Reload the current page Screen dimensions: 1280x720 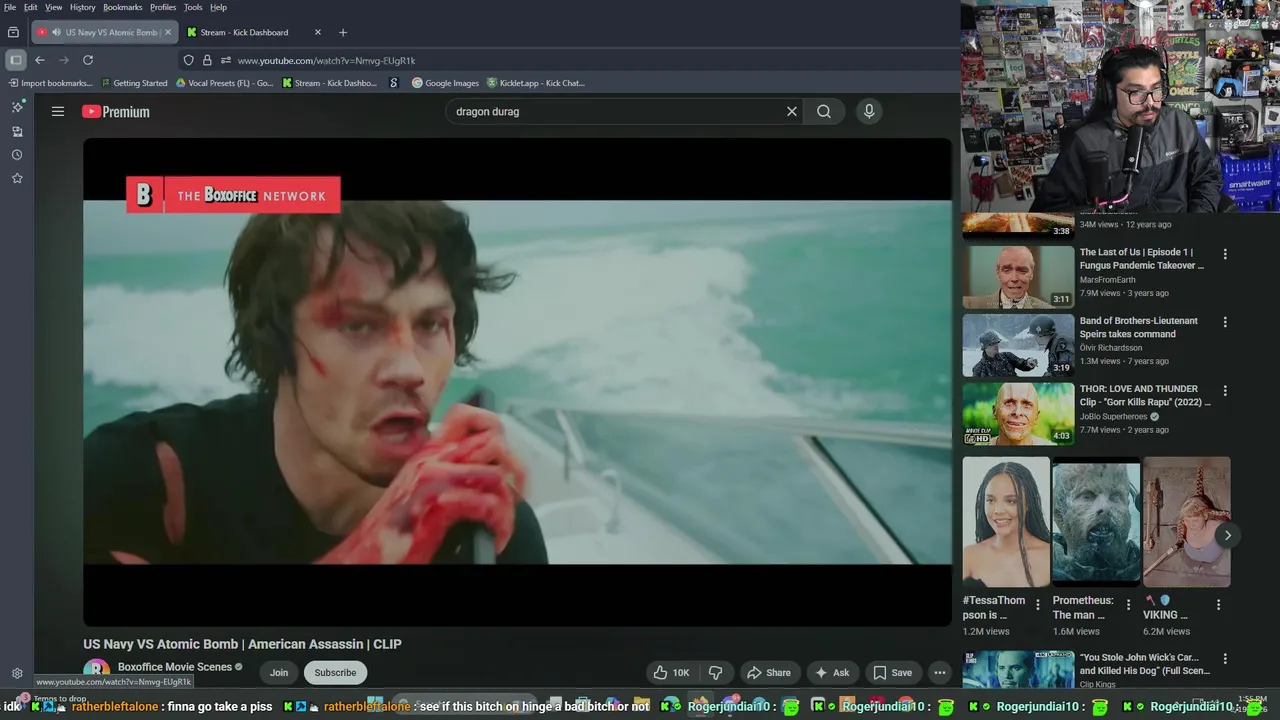[88, 60]
